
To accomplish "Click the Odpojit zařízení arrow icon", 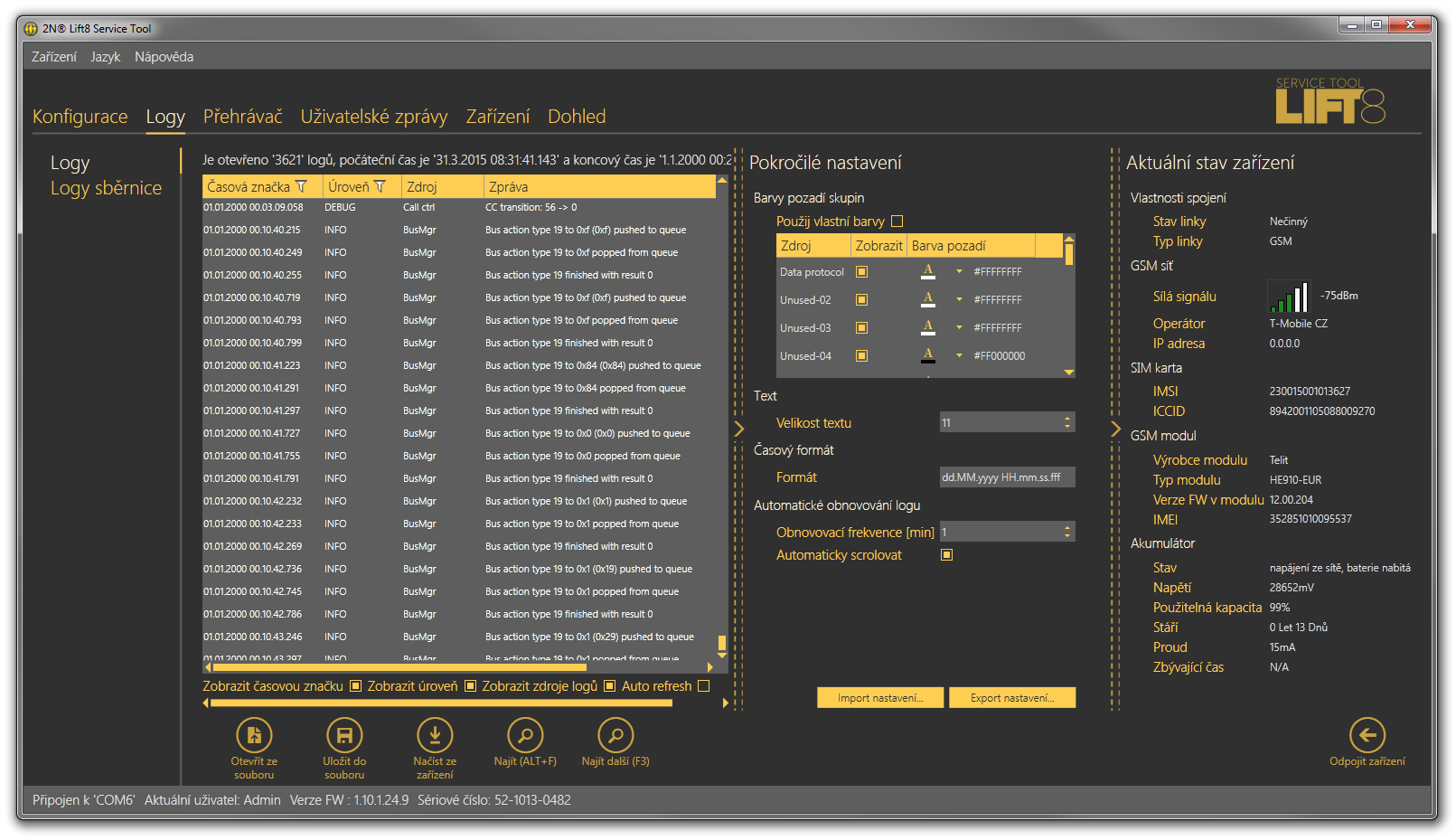I will click(1367, 735).
